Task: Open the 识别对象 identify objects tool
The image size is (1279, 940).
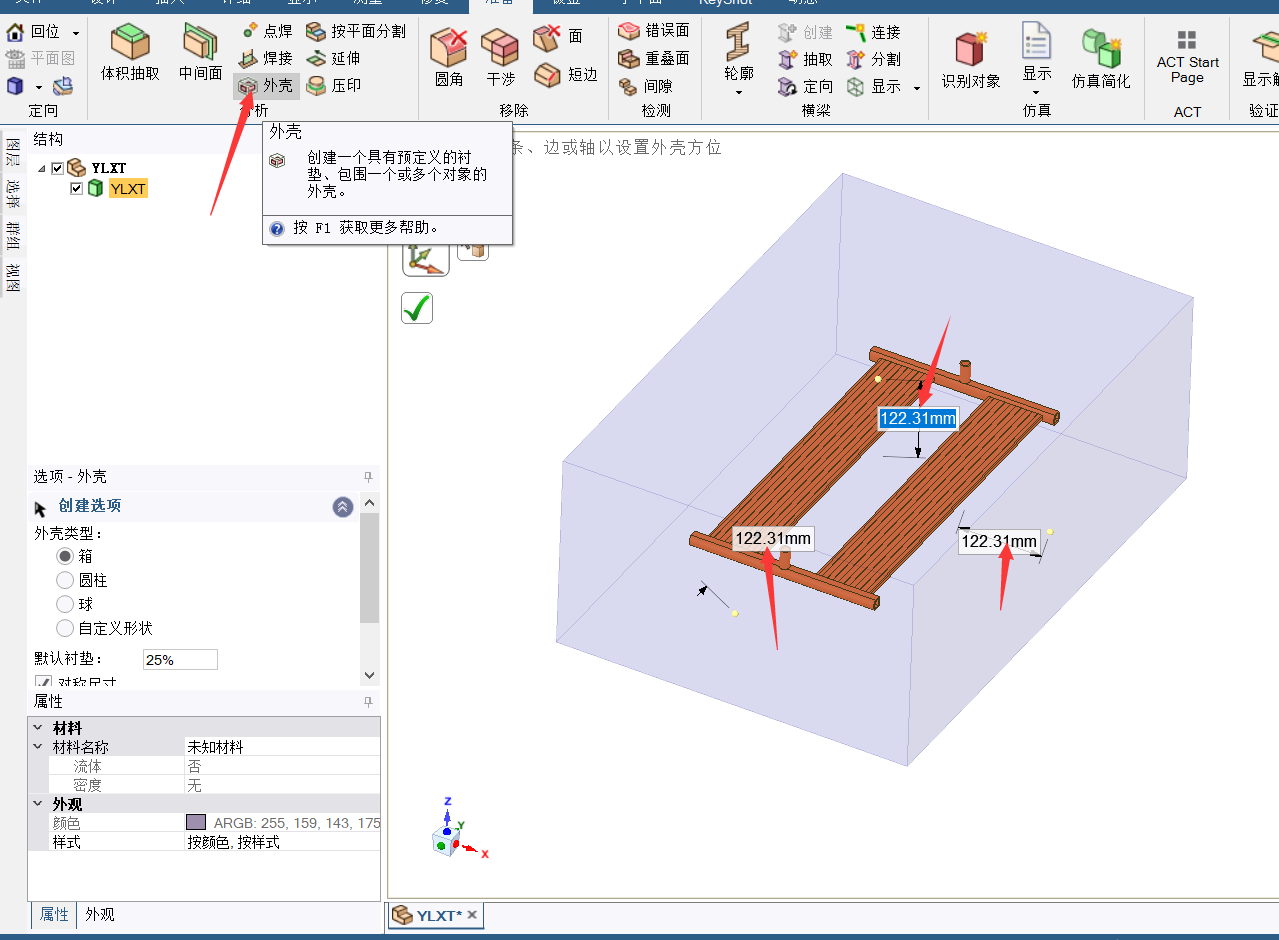Action: coord(970,58)
